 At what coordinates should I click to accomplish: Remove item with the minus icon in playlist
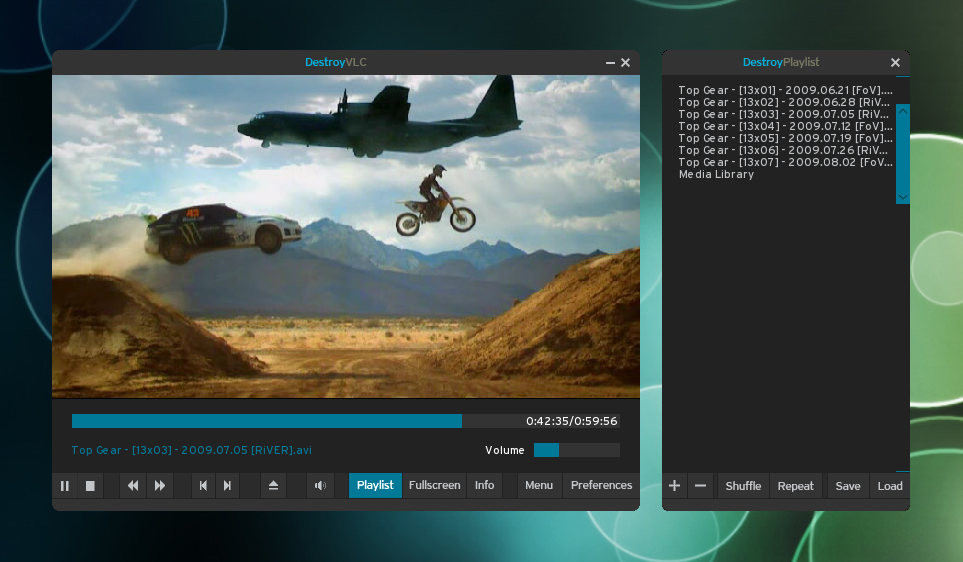click(x=700, y=486)
